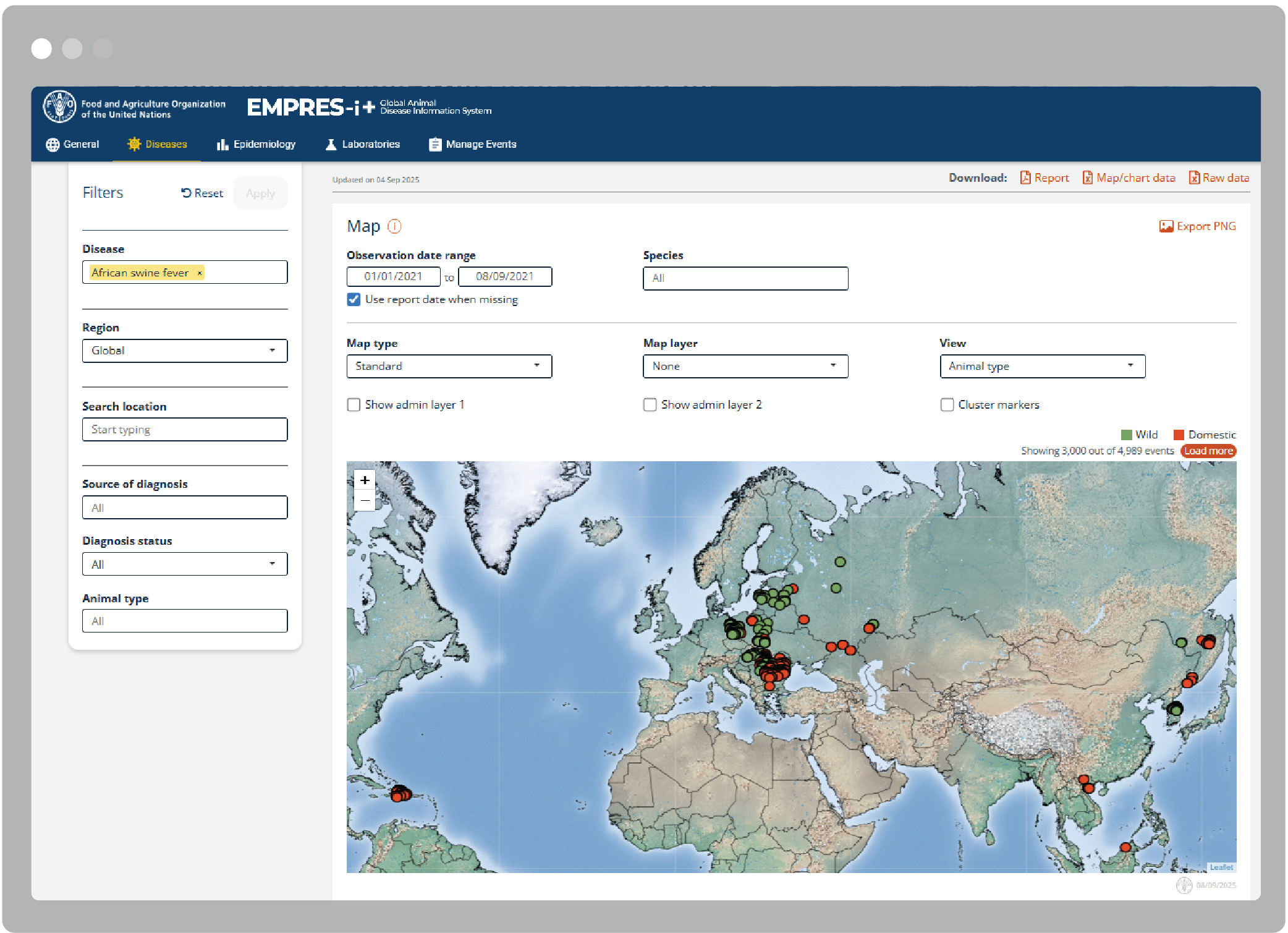Screen dimensions: 1288x933
Task: Open the Map type dropdown
Action: click(x=449, y=366)
